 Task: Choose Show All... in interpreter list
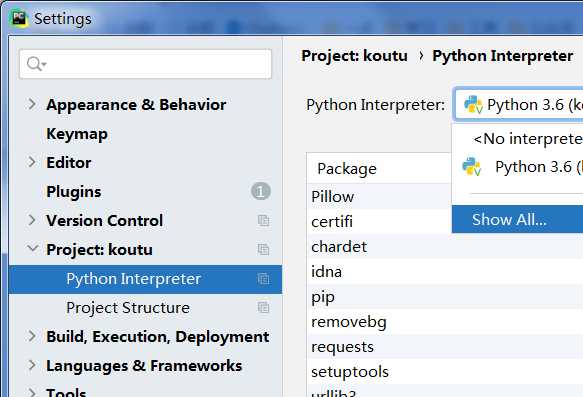tap(518, 219)
